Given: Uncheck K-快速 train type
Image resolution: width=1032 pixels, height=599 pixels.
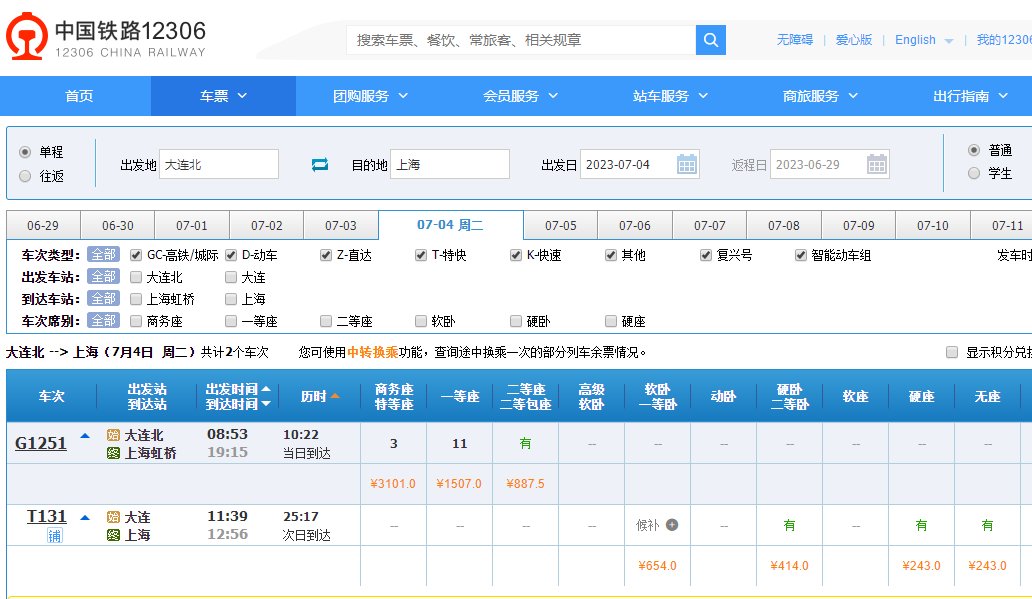Looking at the screenshot, I should (516, 255).
